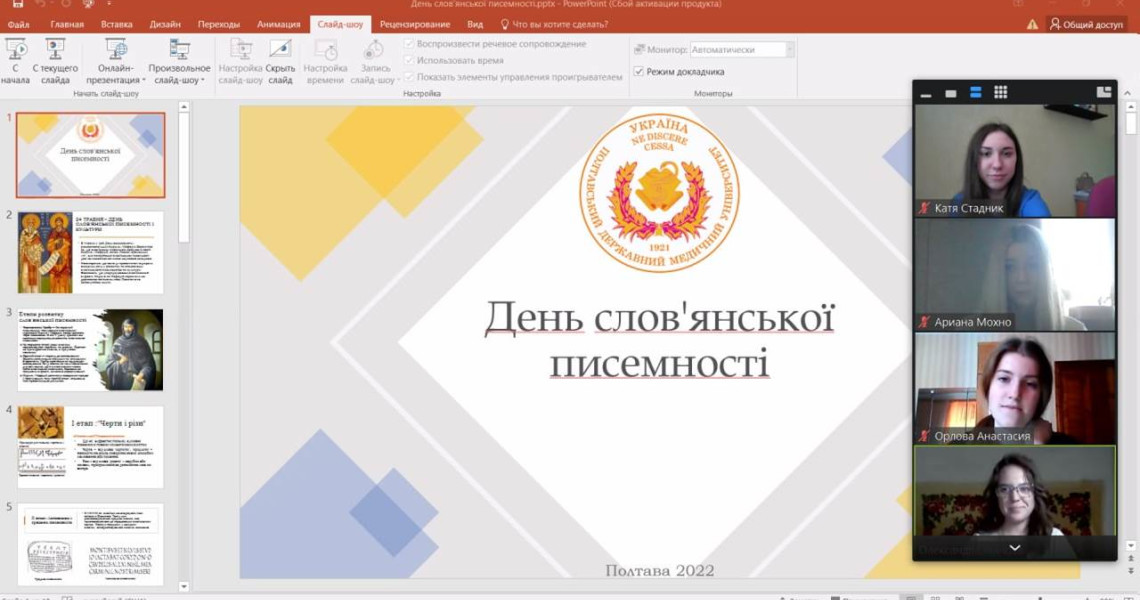Open the customize quick access toolbar arrow

tap(108, 4)
